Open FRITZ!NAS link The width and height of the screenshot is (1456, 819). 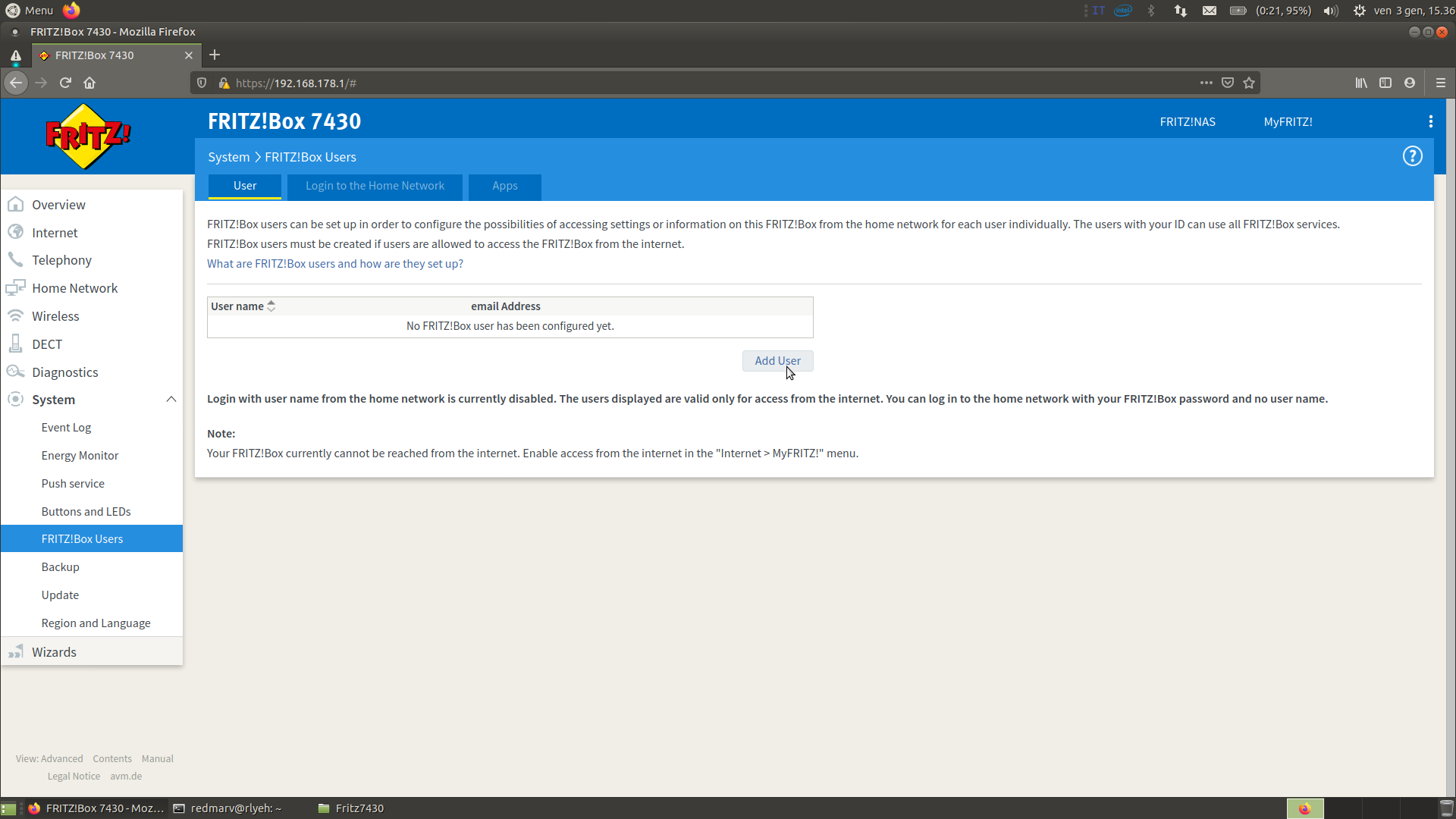pos(1188,122)
